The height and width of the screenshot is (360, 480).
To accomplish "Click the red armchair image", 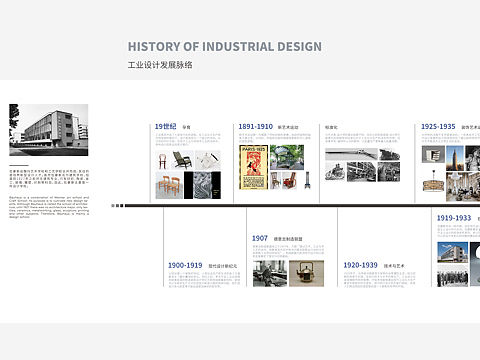I will click(x=289, y=180).
